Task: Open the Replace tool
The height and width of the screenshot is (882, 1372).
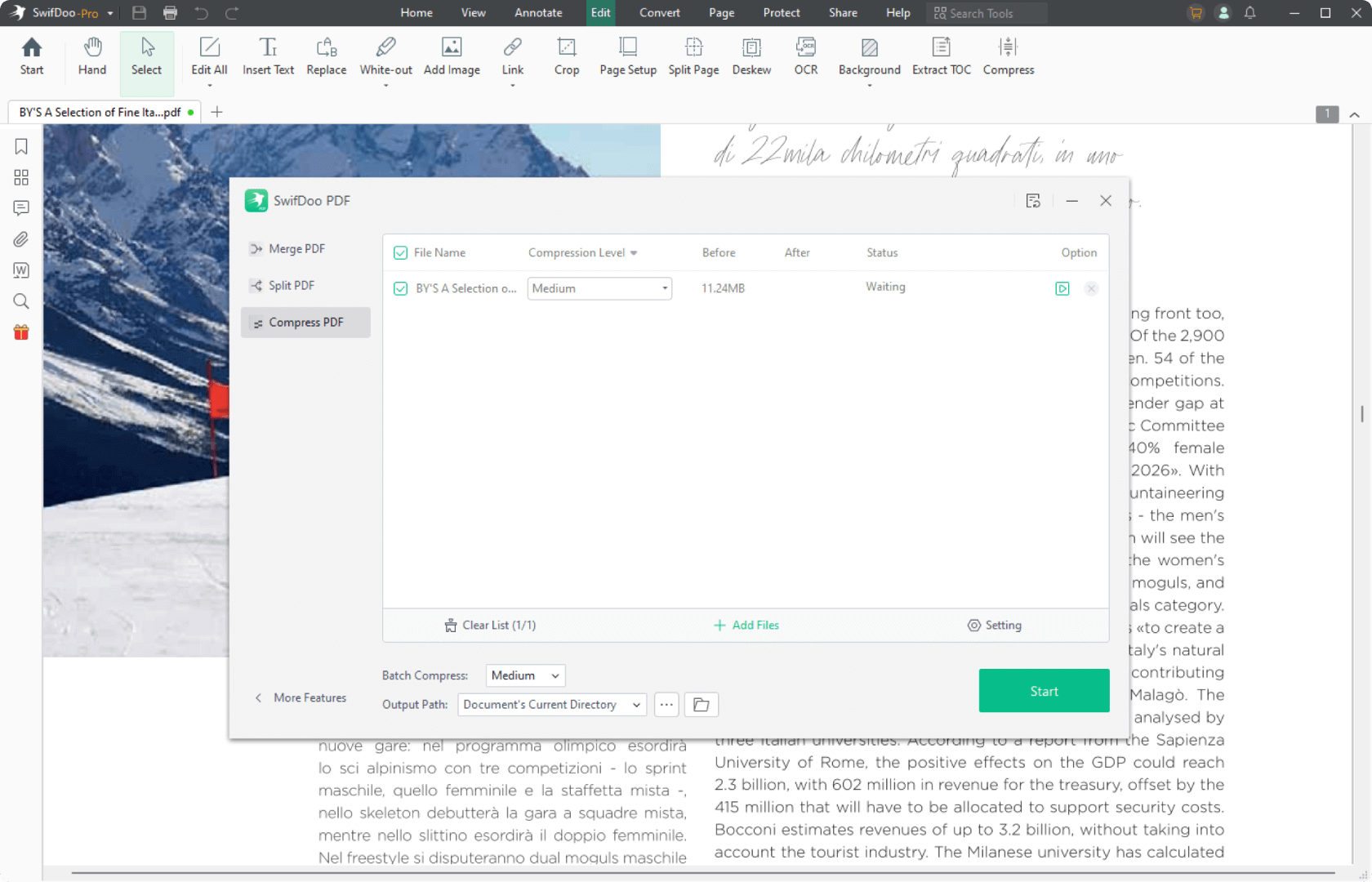Action: (327, 57)
